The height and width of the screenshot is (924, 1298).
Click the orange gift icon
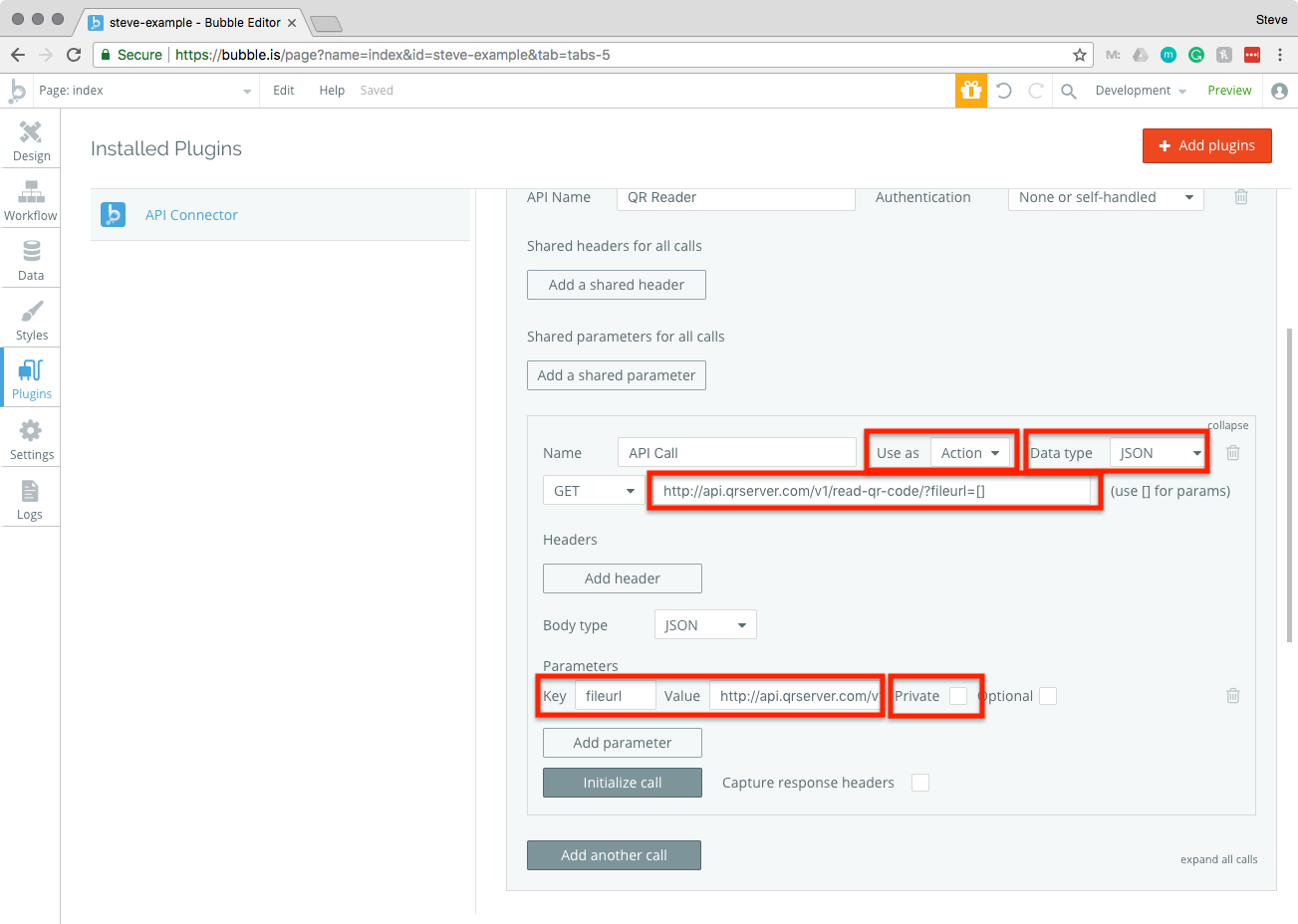click(x=971, y=91)
